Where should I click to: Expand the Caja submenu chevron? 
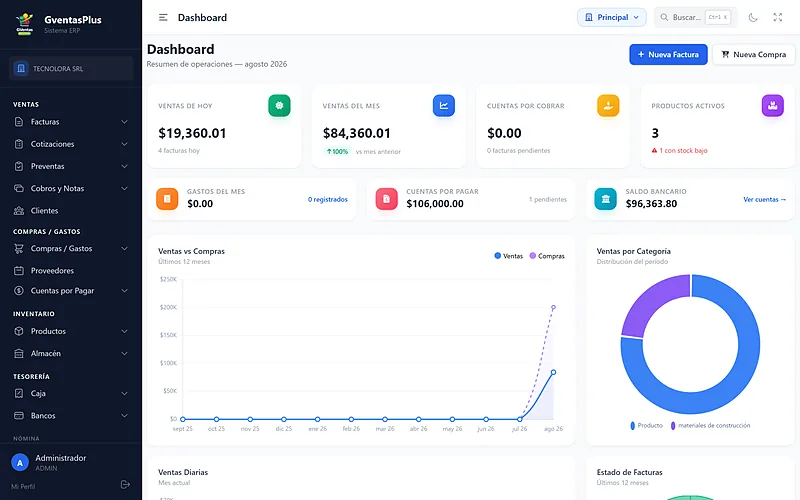pos(124,393)
